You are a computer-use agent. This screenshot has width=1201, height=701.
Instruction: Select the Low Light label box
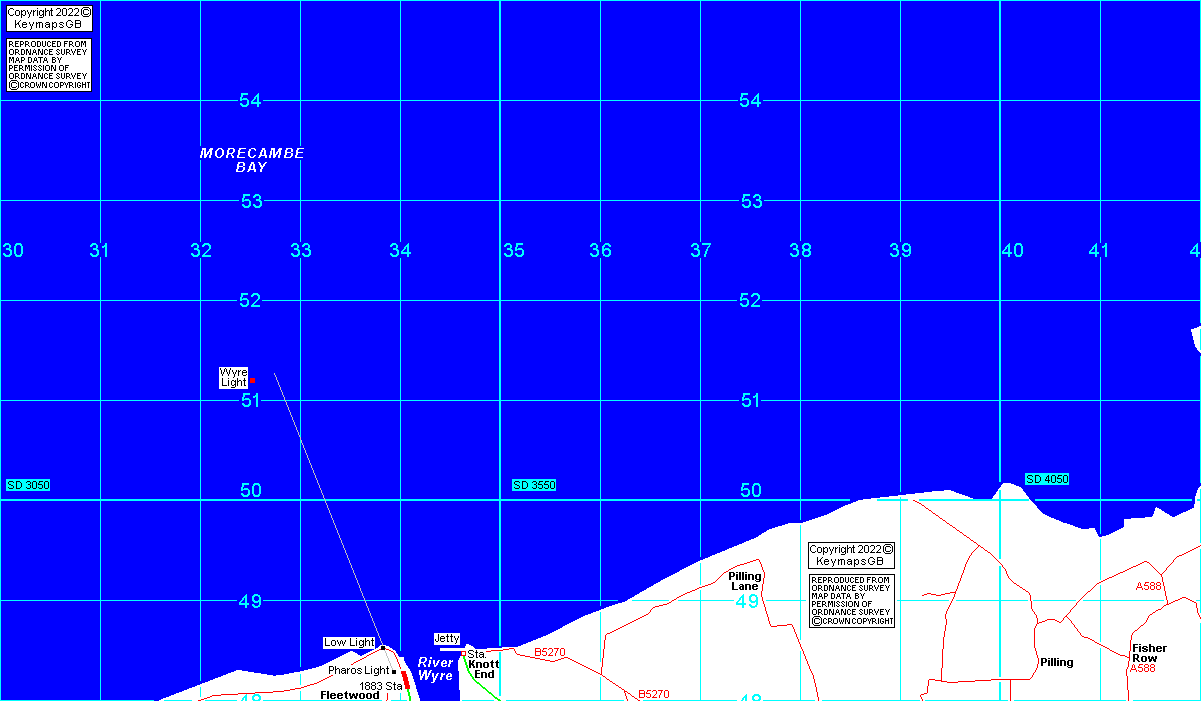tap(349, 642)
